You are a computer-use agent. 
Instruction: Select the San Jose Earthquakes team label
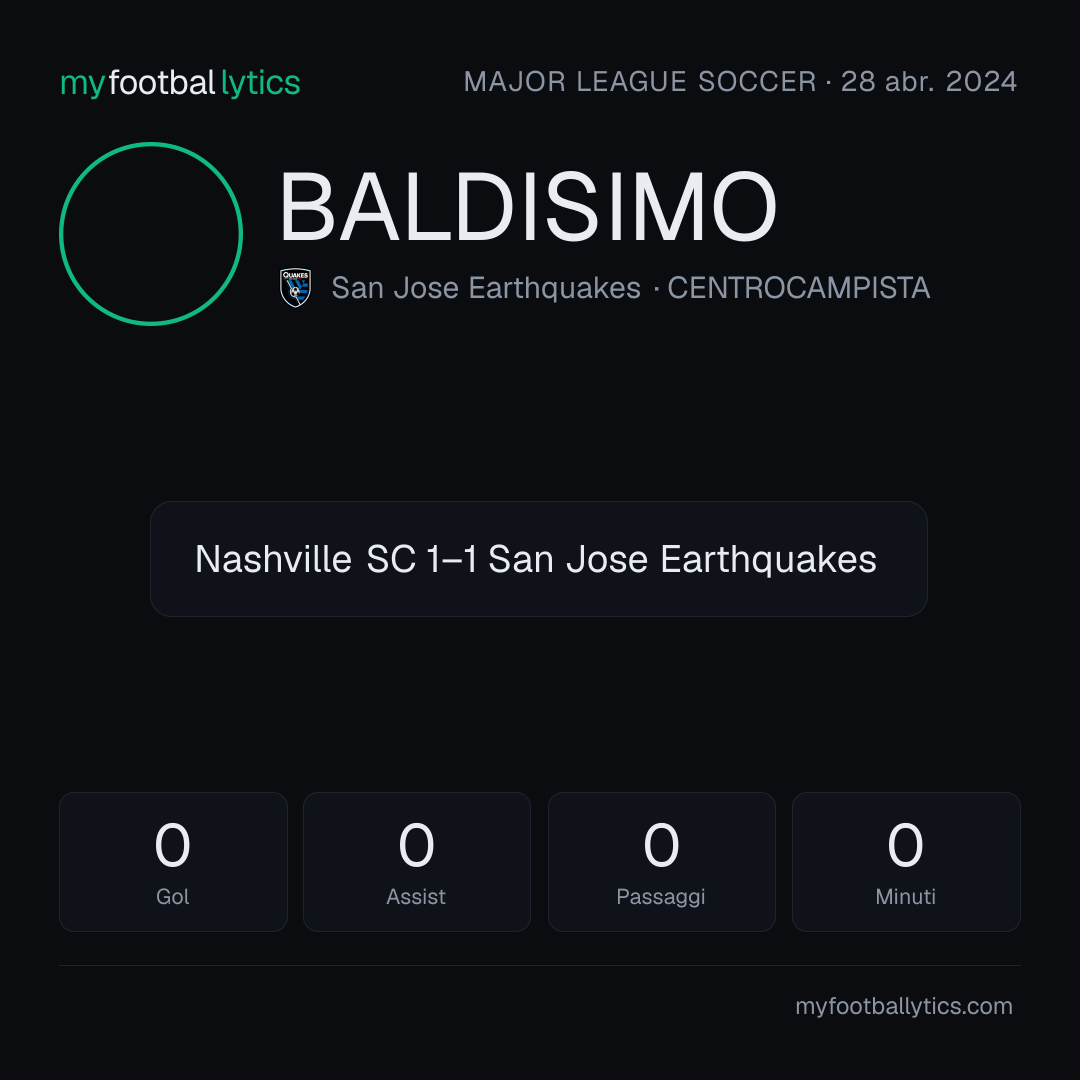click(486, 288)
